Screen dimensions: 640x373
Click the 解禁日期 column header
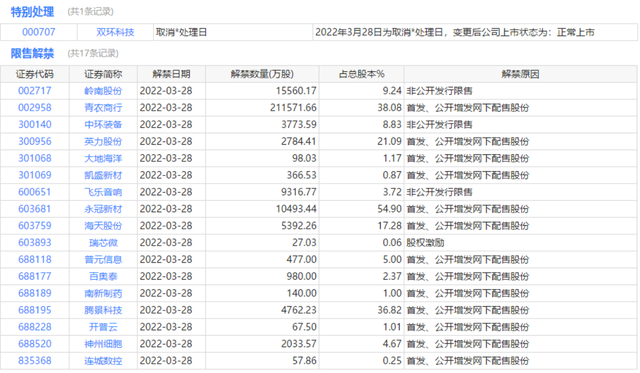click(x=171, y=74)
